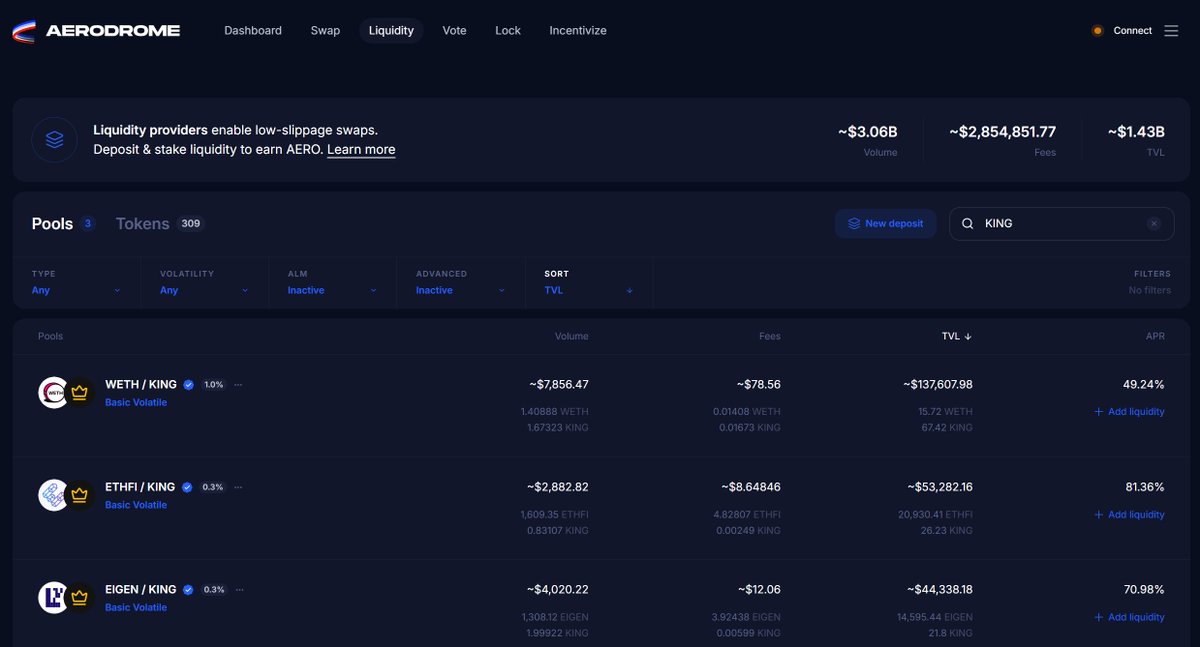
Task: Click the ~$44,338.18 TVL value
Action: coord(940,590)
